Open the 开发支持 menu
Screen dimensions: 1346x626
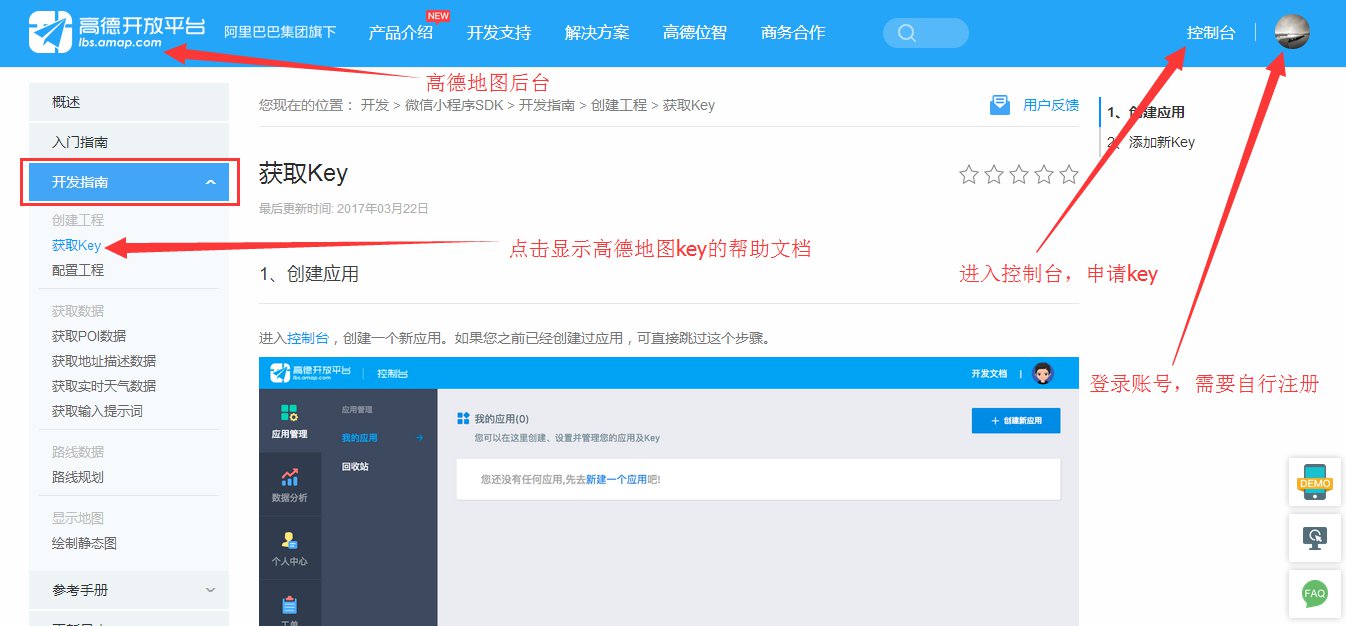pos(499,32)
